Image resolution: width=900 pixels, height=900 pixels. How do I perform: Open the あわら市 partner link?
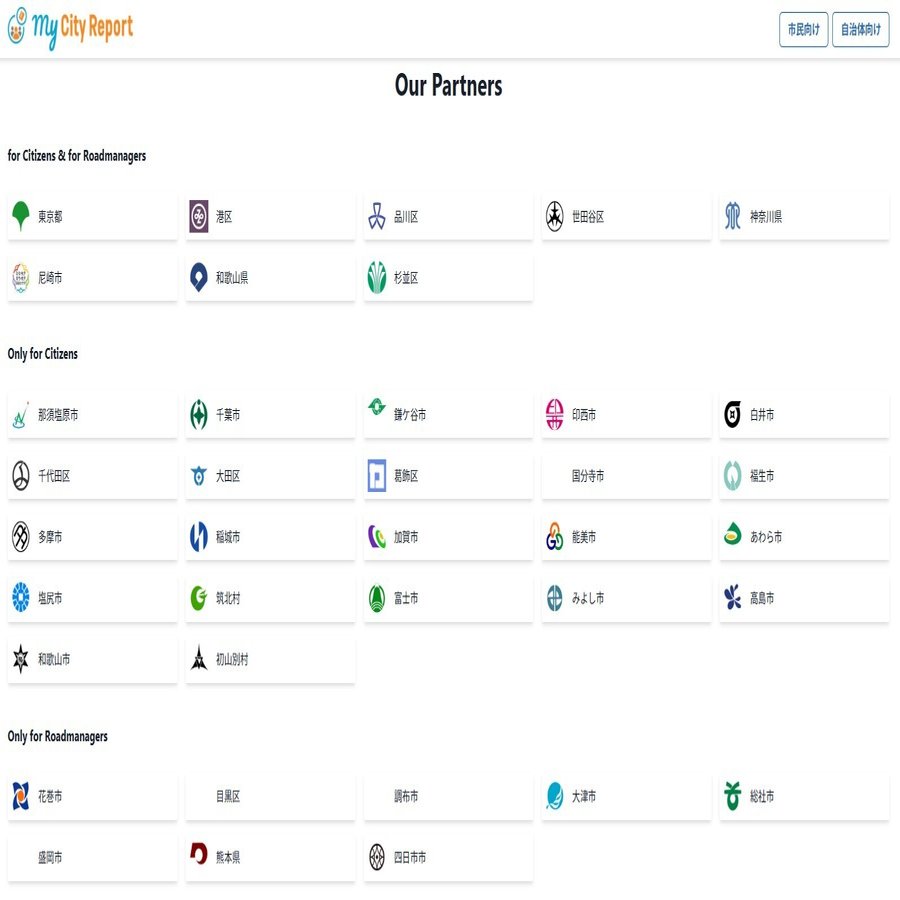point(804,537)
